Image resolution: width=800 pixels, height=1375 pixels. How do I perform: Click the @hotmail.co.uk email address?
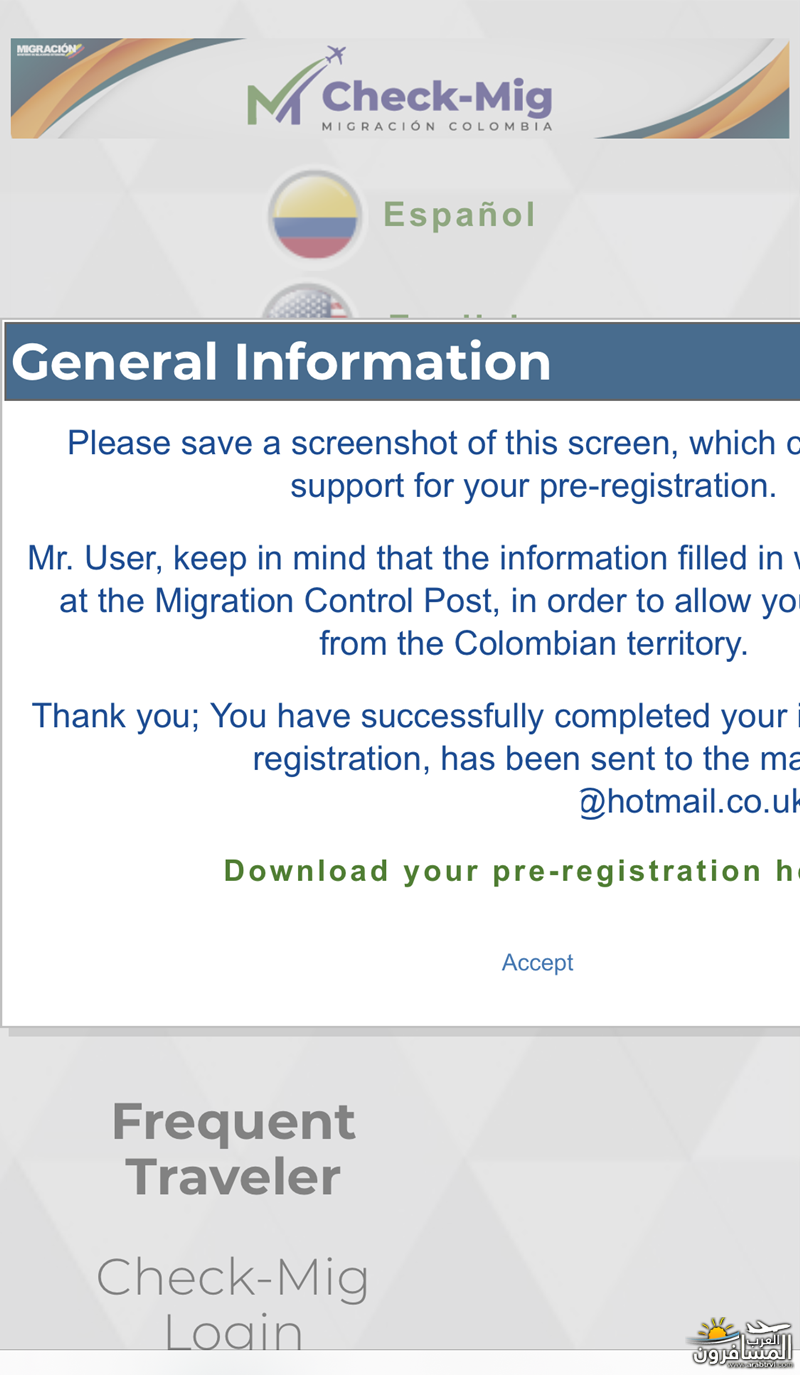point(689,803)
